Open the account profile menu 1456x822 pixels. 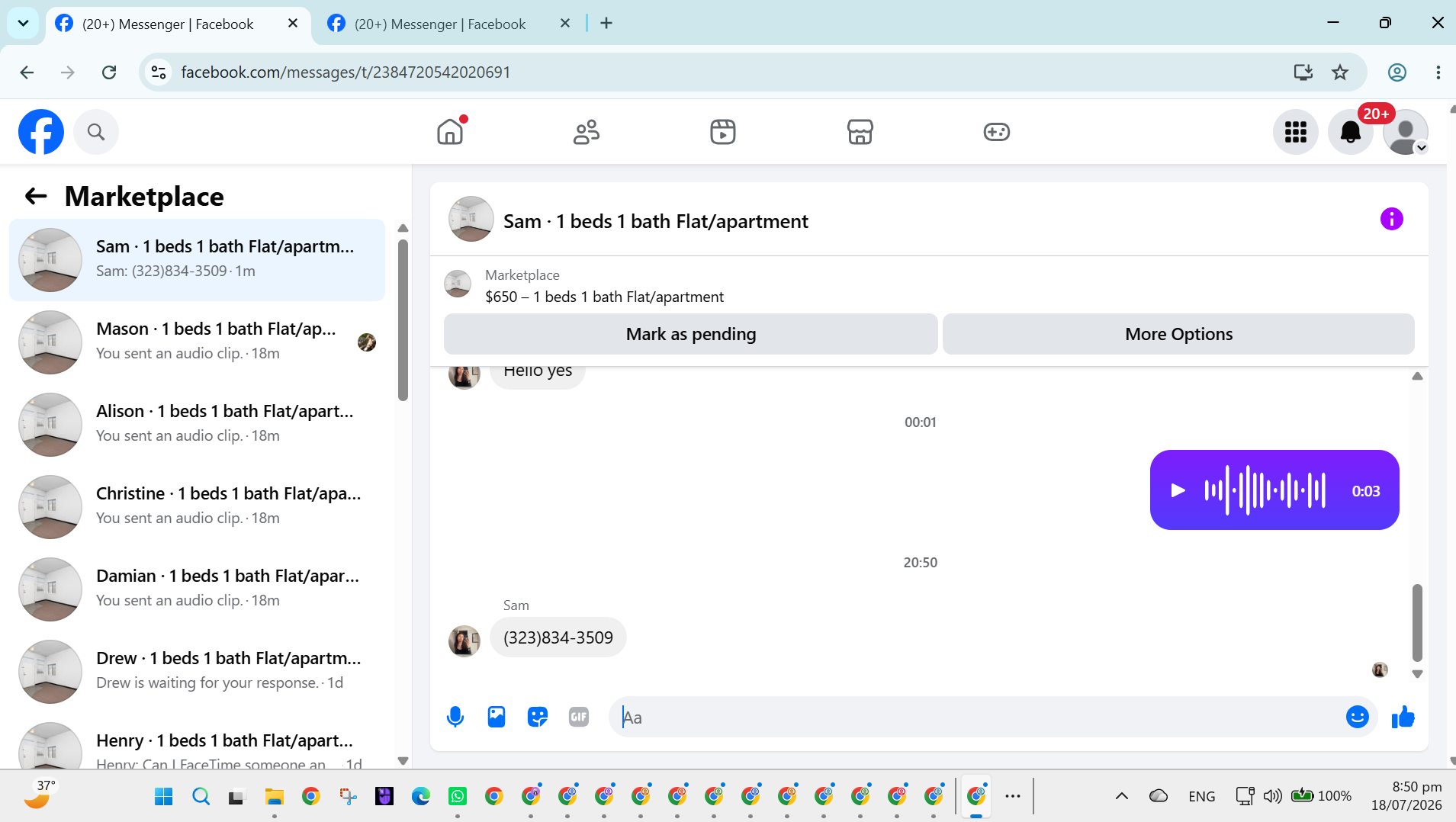point(1406,132)
